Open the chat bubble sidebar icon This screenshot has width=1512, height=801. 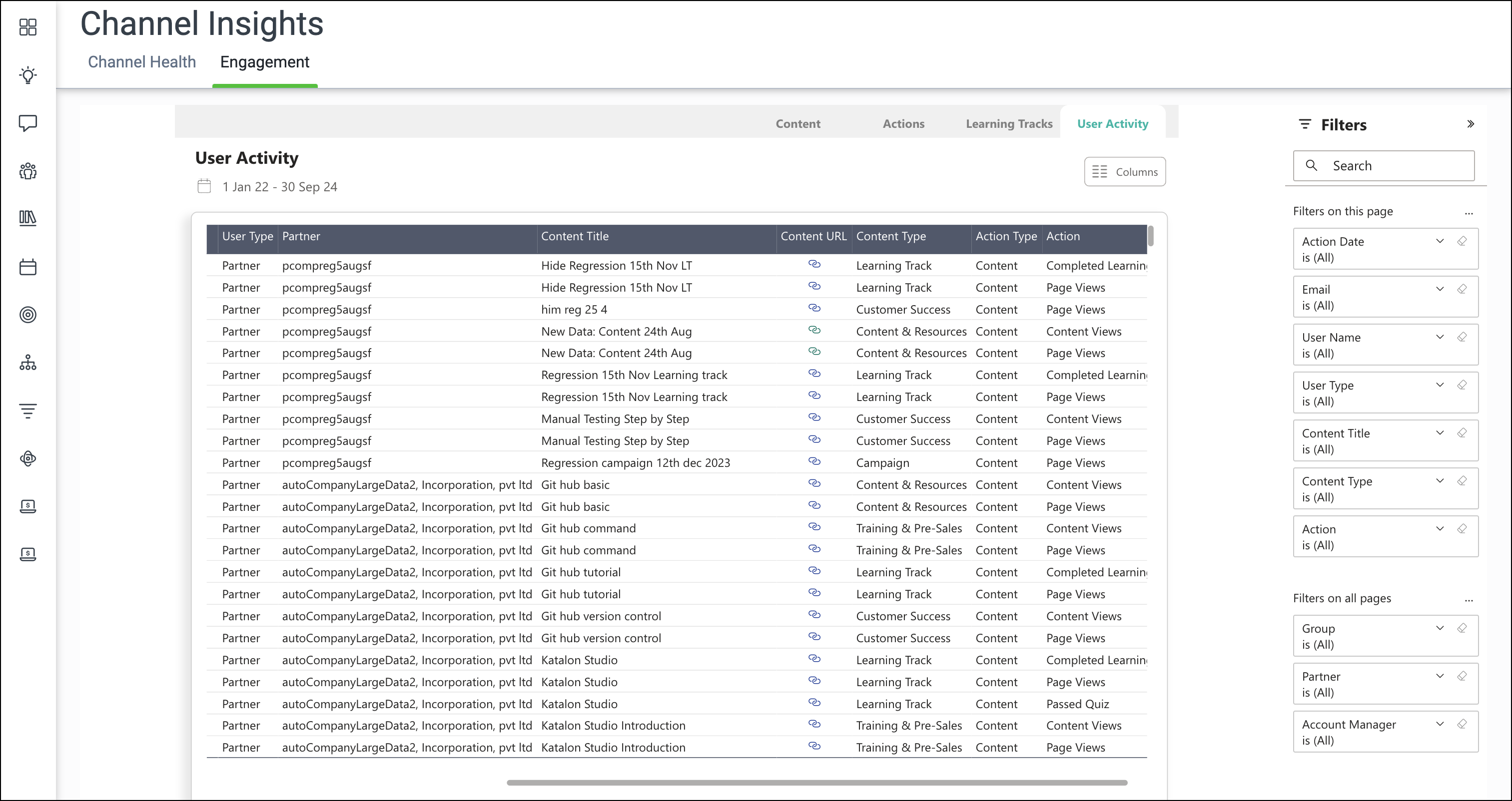[27, 123]
